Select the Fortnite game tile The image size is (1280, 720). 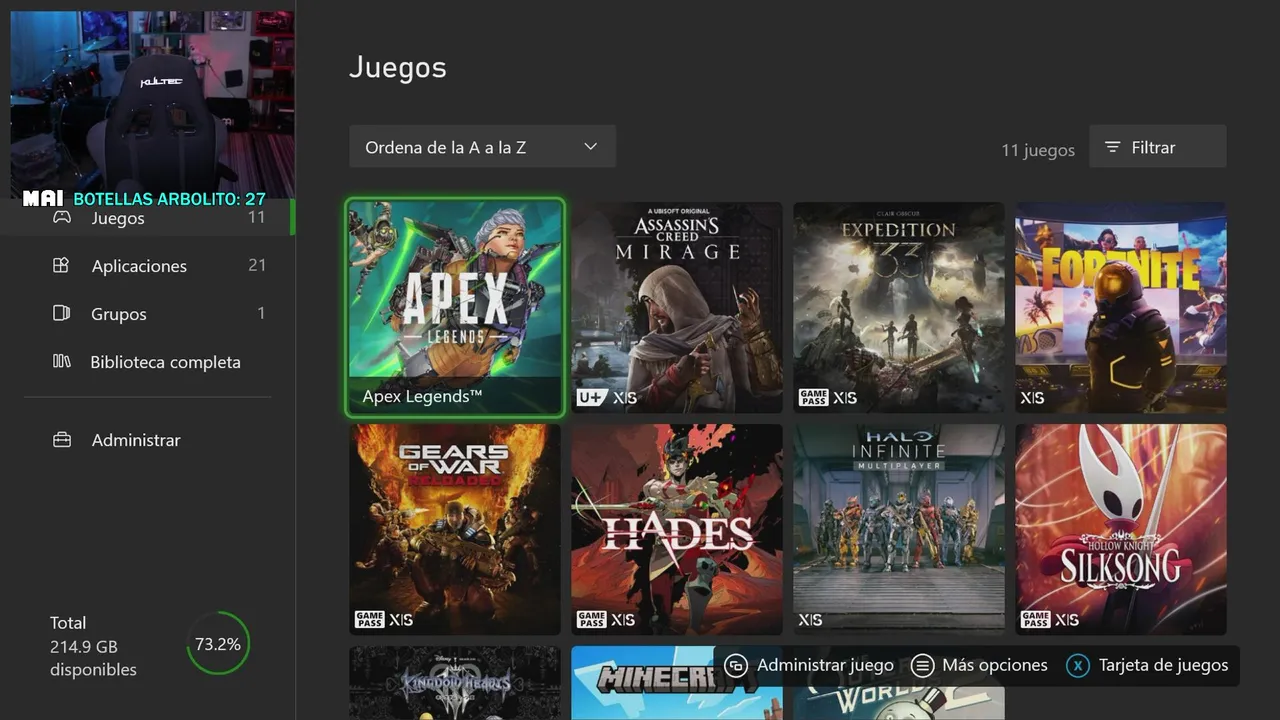[1121, 307]
